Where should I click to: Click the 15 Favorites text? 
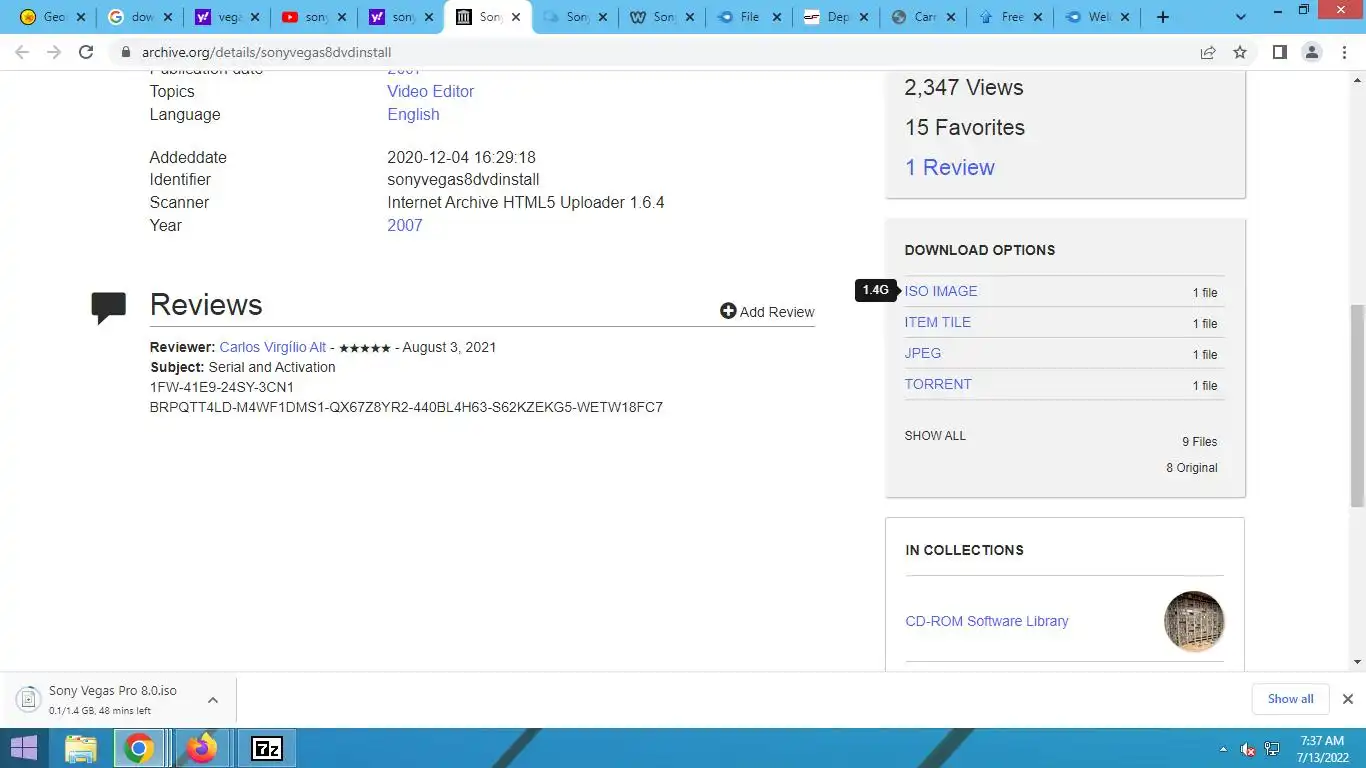tap(964, 127)
